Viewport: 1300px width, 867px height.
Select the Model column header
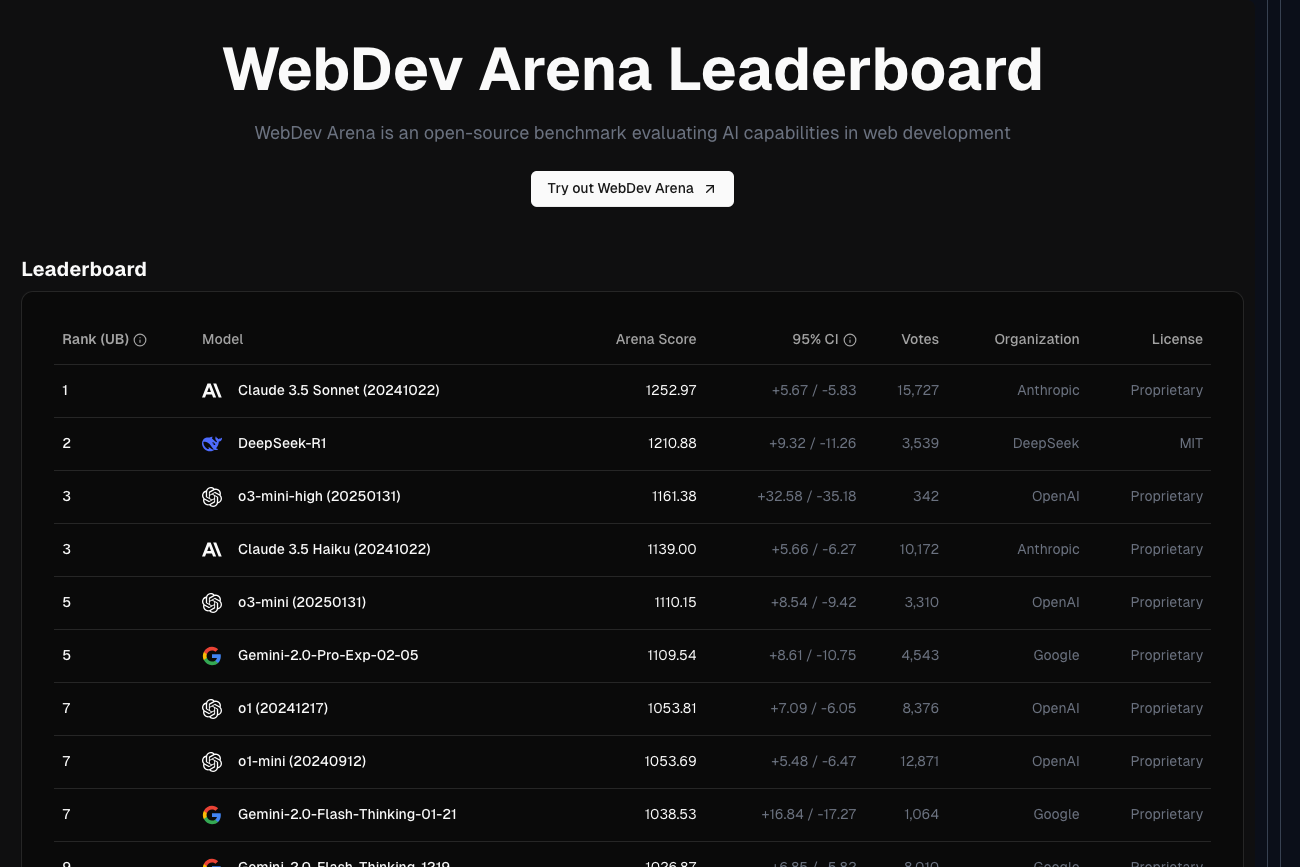point(223,340)
